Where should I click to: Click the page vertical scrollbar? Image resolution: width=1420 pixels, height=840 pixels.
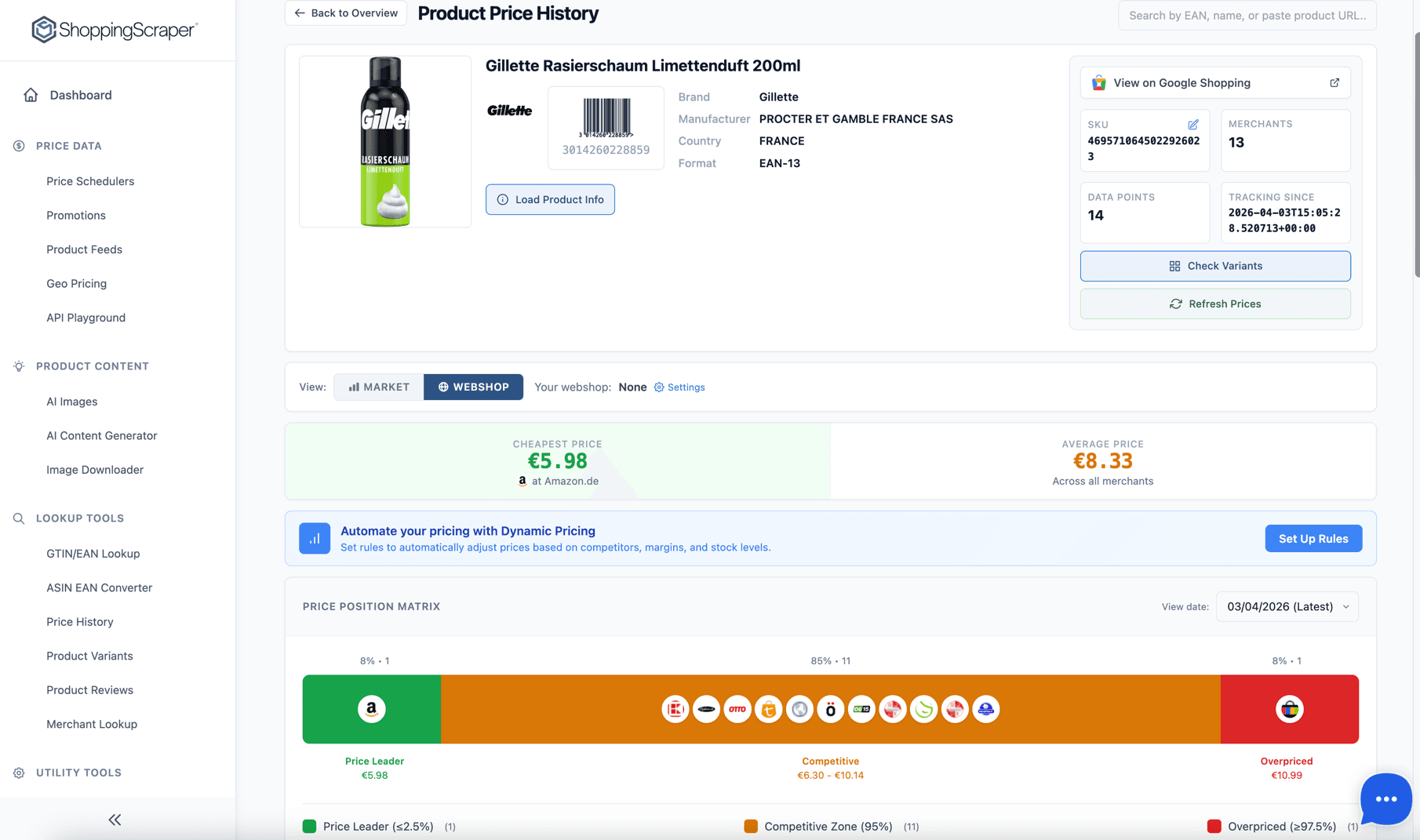click(1417, 155)
